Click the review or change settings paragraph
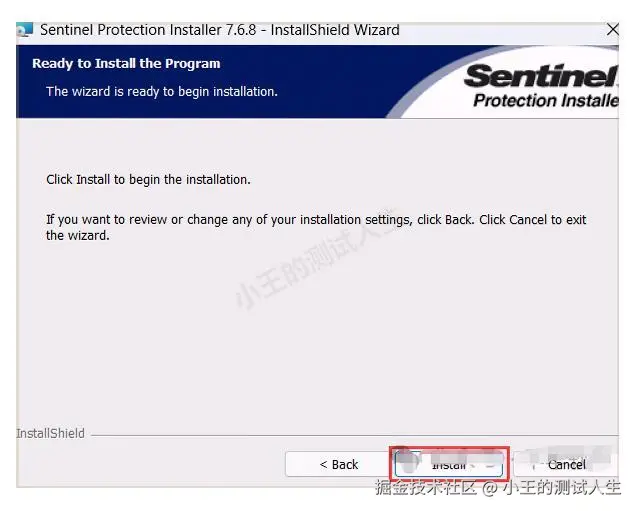Viewport: 636px width, 511px height. coord(316,227)
